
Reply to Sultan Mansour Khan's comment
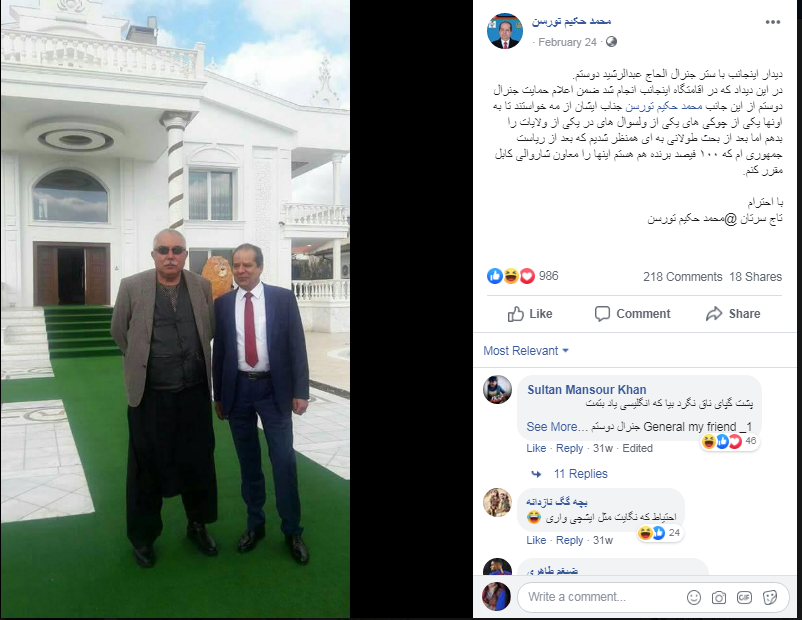click(x=569, y=448)
